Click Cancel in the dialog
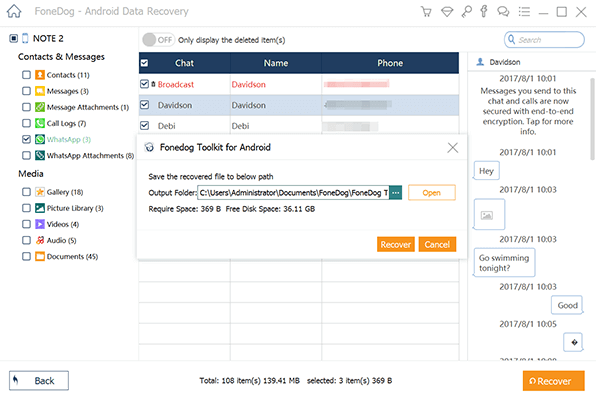This screenshot has height=398, width=596. 437,244
